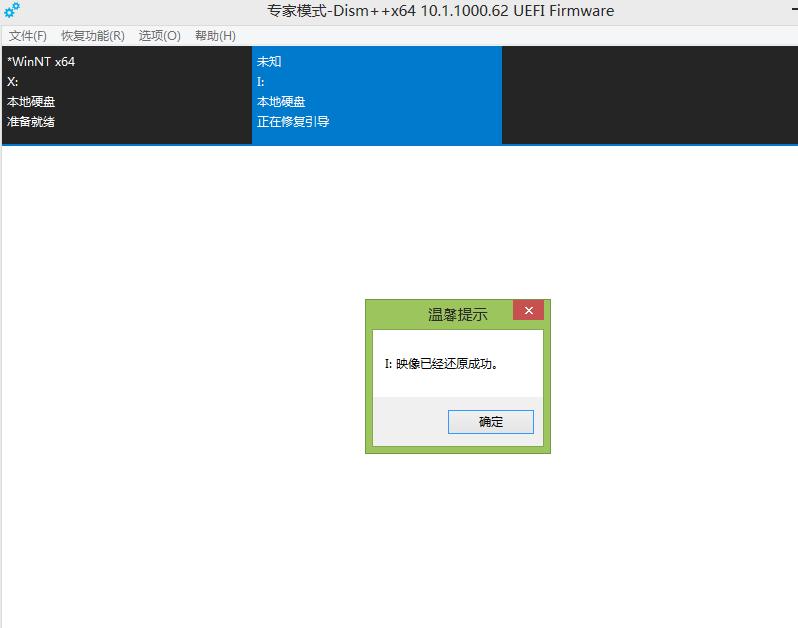Screen dimensions: 798x628
Task: Select the *WinNT x64 system tile
Action: [x=126, y=95]
